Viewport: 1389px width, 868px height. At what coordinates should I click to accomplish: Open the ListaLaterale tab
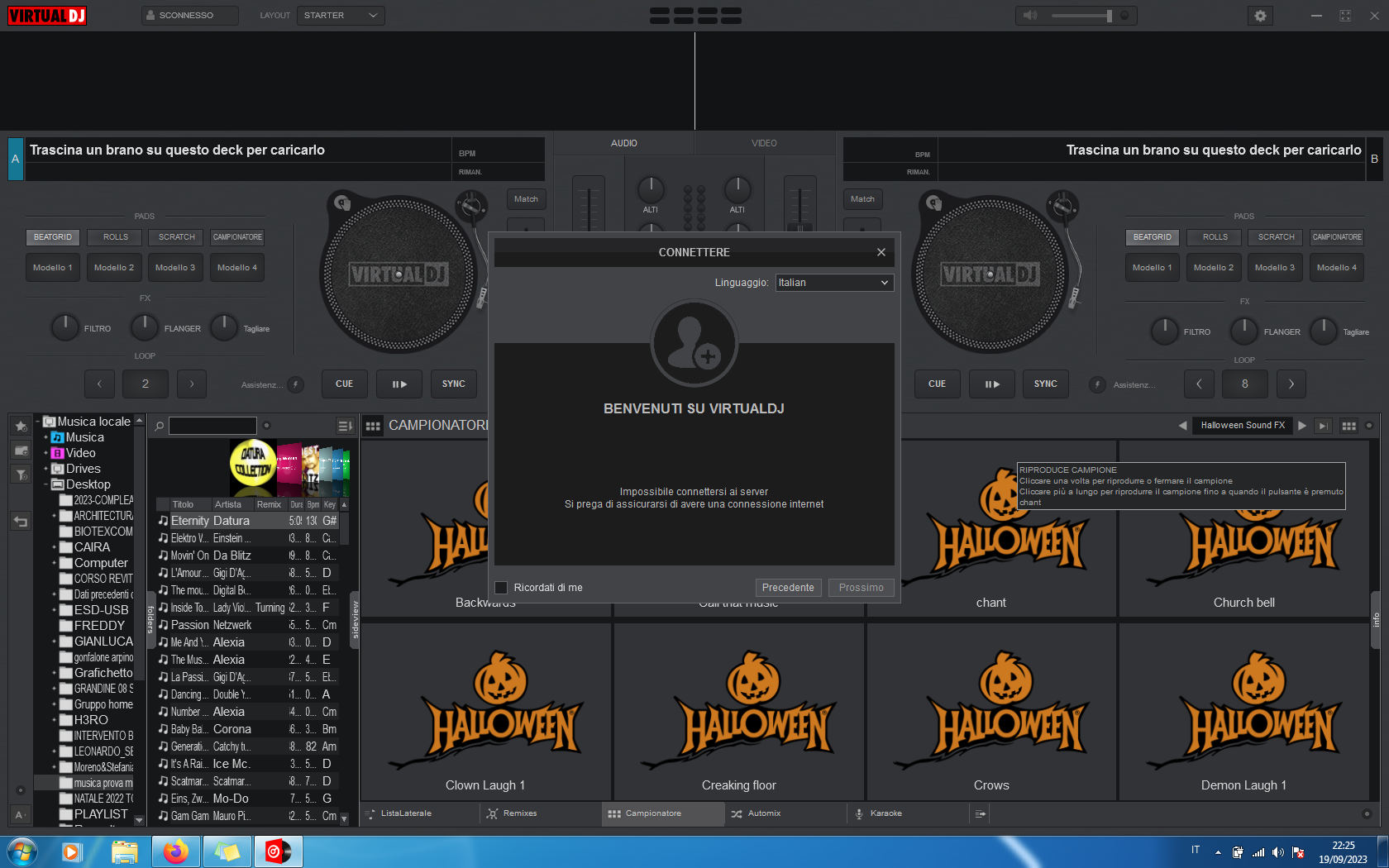(421, 814)
